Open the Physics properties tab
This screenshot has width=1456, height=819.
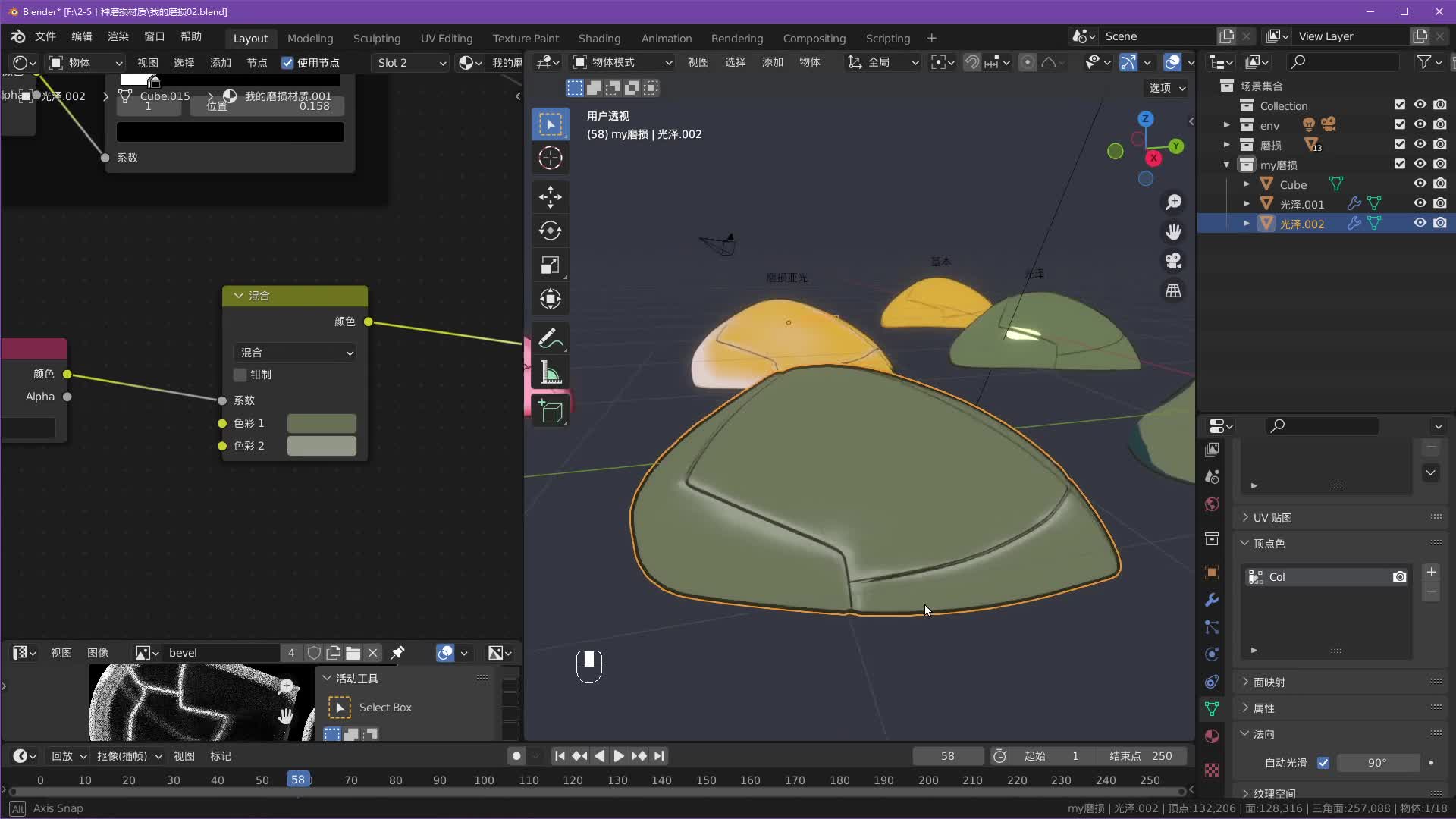click(1212, 654)
